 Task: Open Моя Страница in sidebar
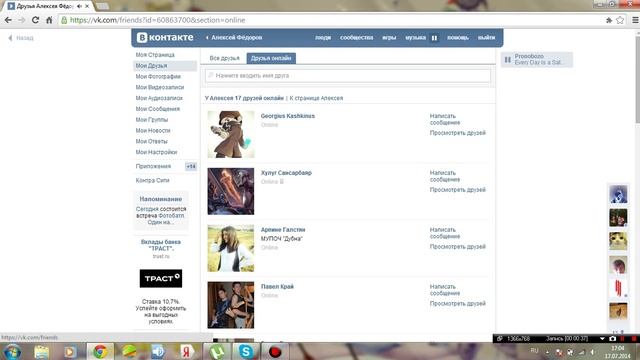155,55
